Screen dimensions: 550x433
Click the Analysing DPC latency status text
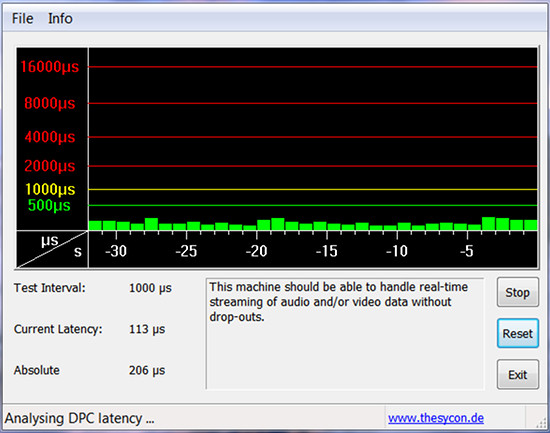pyautogui.click(x=80, y=418)
